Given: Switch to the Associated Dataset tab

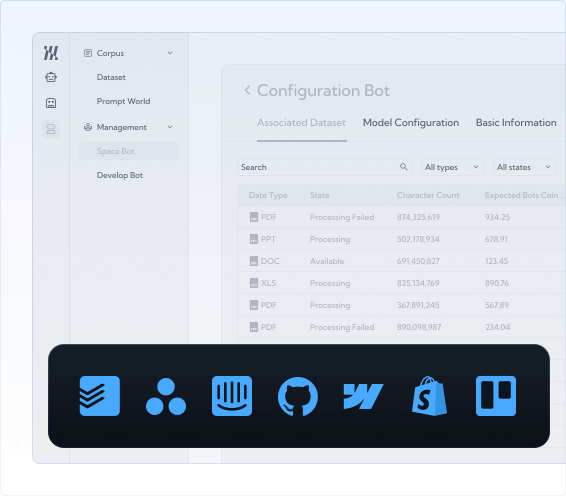Looking at the screenshot, I should tap(301, 123).
